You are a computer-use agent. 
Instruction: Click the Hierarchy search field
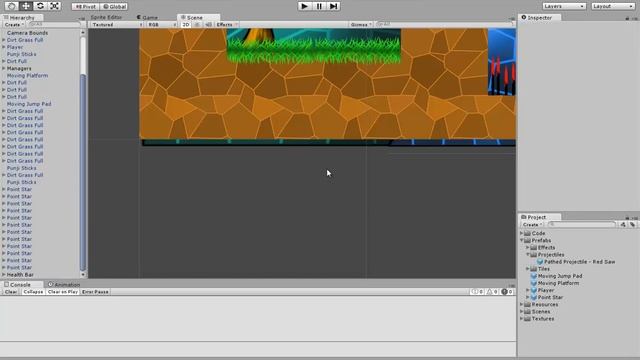coord(54,24)
